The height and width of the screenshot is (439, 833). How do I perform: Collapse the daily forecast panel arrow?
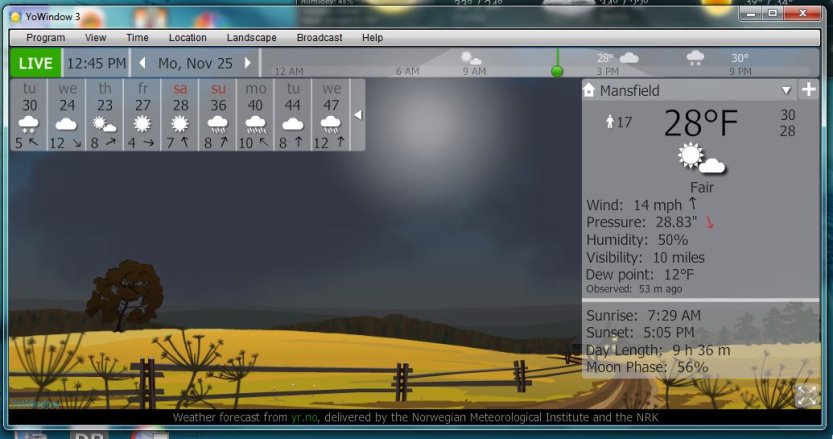pos(358,115)
